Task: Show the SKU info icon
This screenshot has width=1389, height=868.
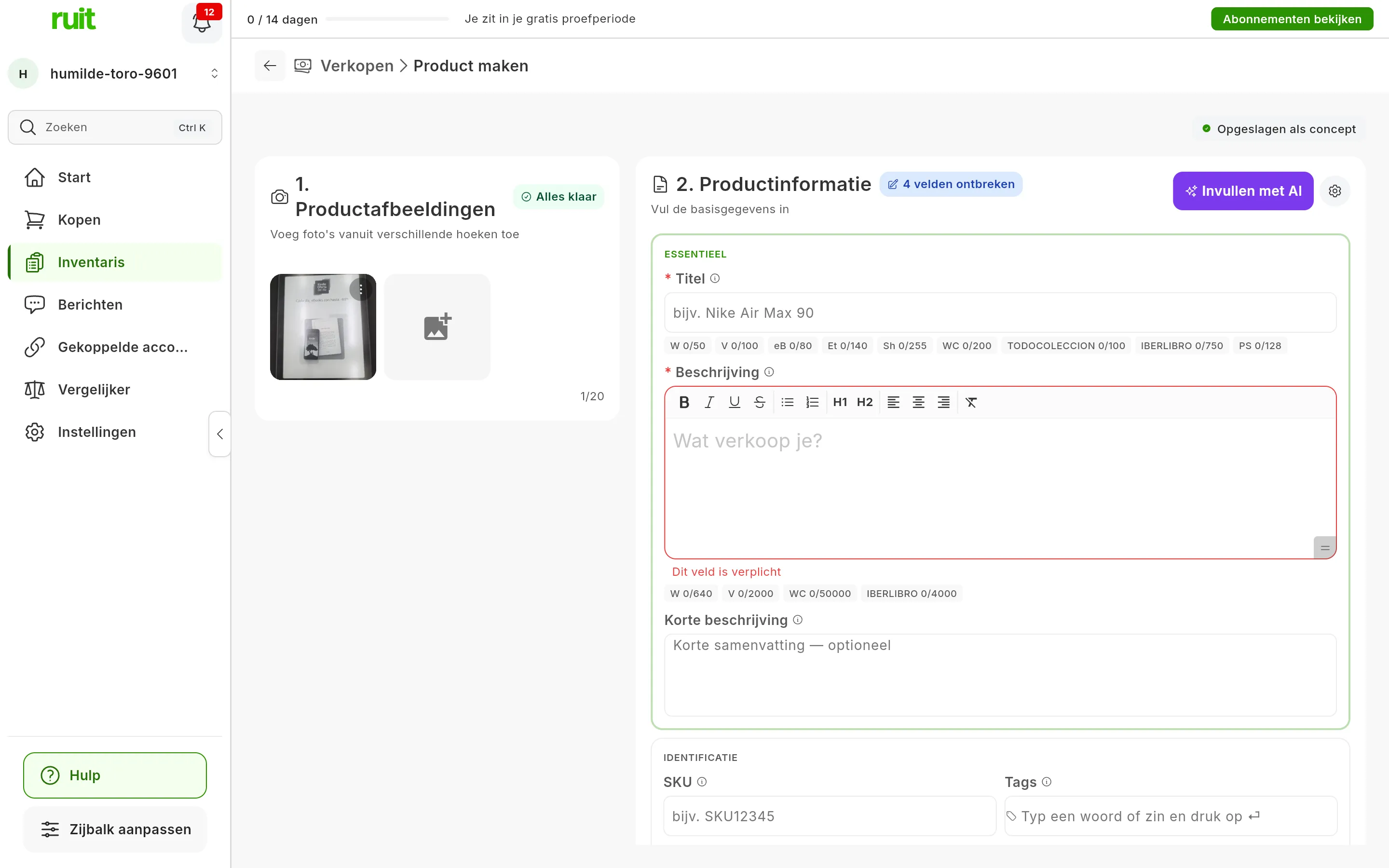Action: [x=701, y=782]
